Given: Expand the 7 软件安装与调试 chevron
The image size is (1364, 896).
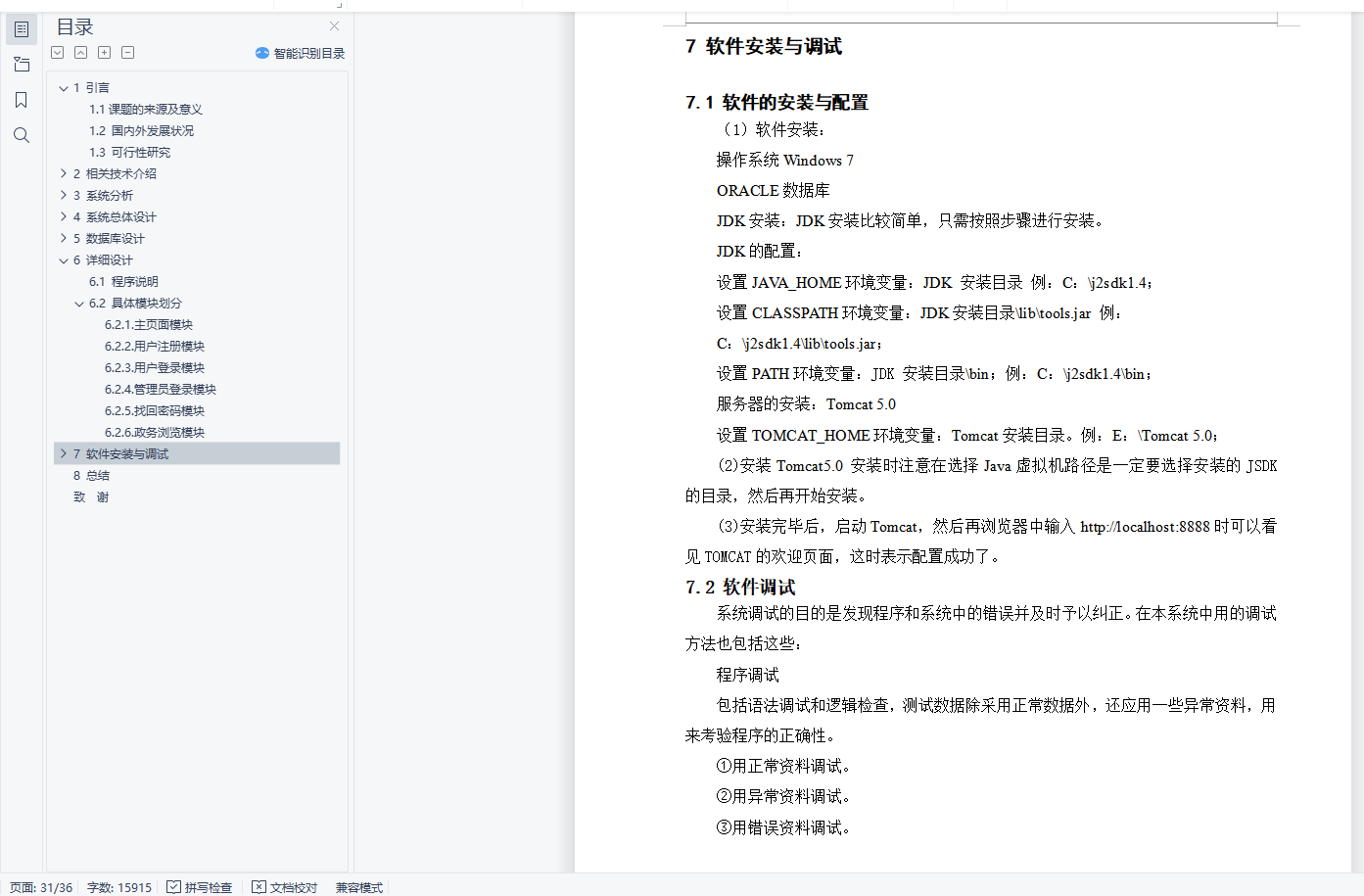Looking at the screenshot, I should point(64,454).
